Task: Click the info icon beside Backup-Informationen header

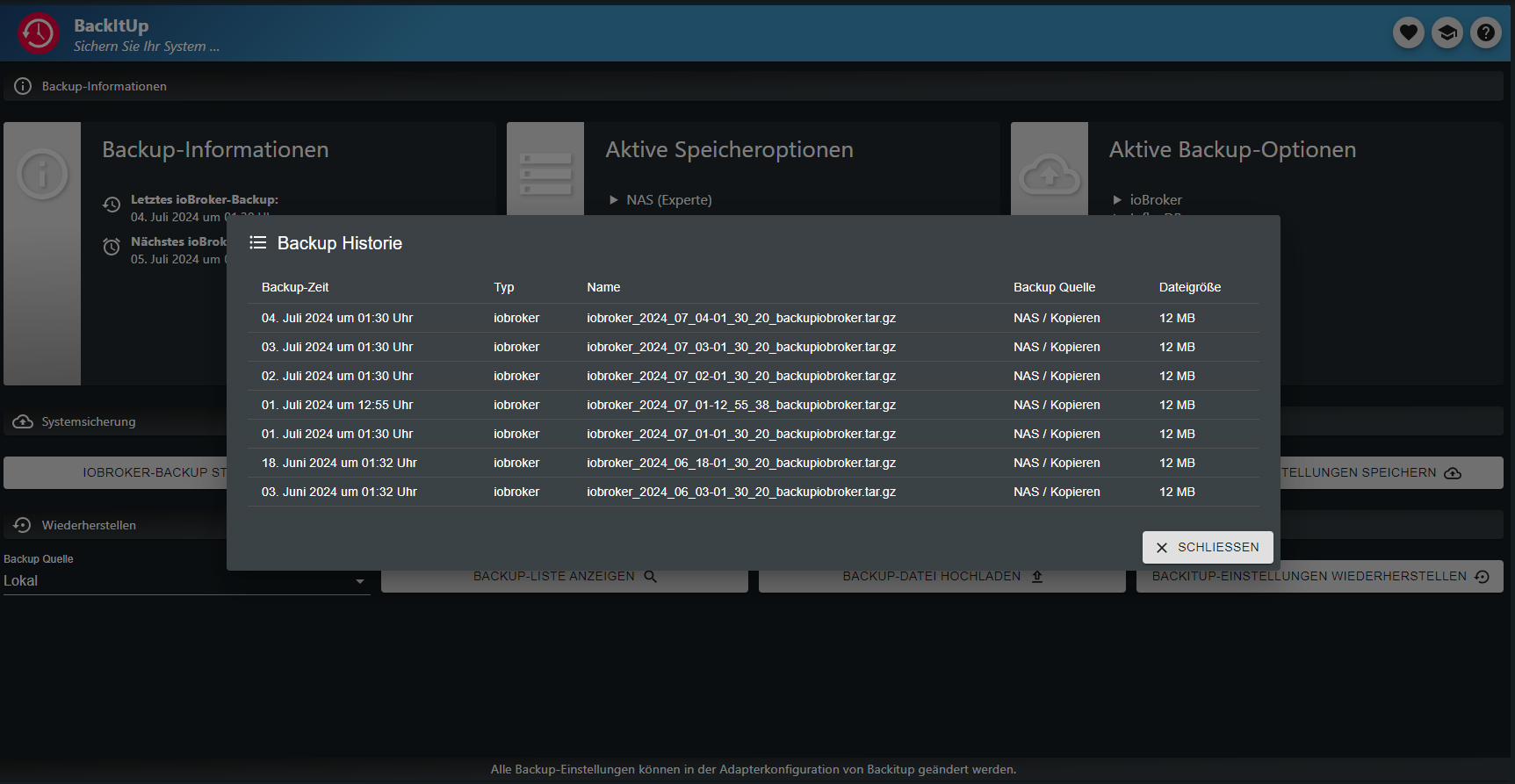Action: (23, 86)
